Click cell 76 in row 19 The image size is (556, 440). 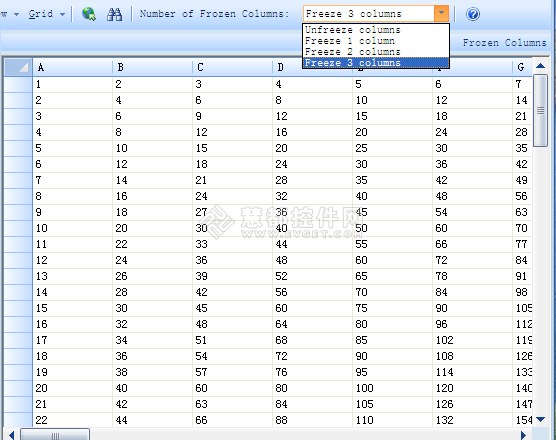(313, 372)
